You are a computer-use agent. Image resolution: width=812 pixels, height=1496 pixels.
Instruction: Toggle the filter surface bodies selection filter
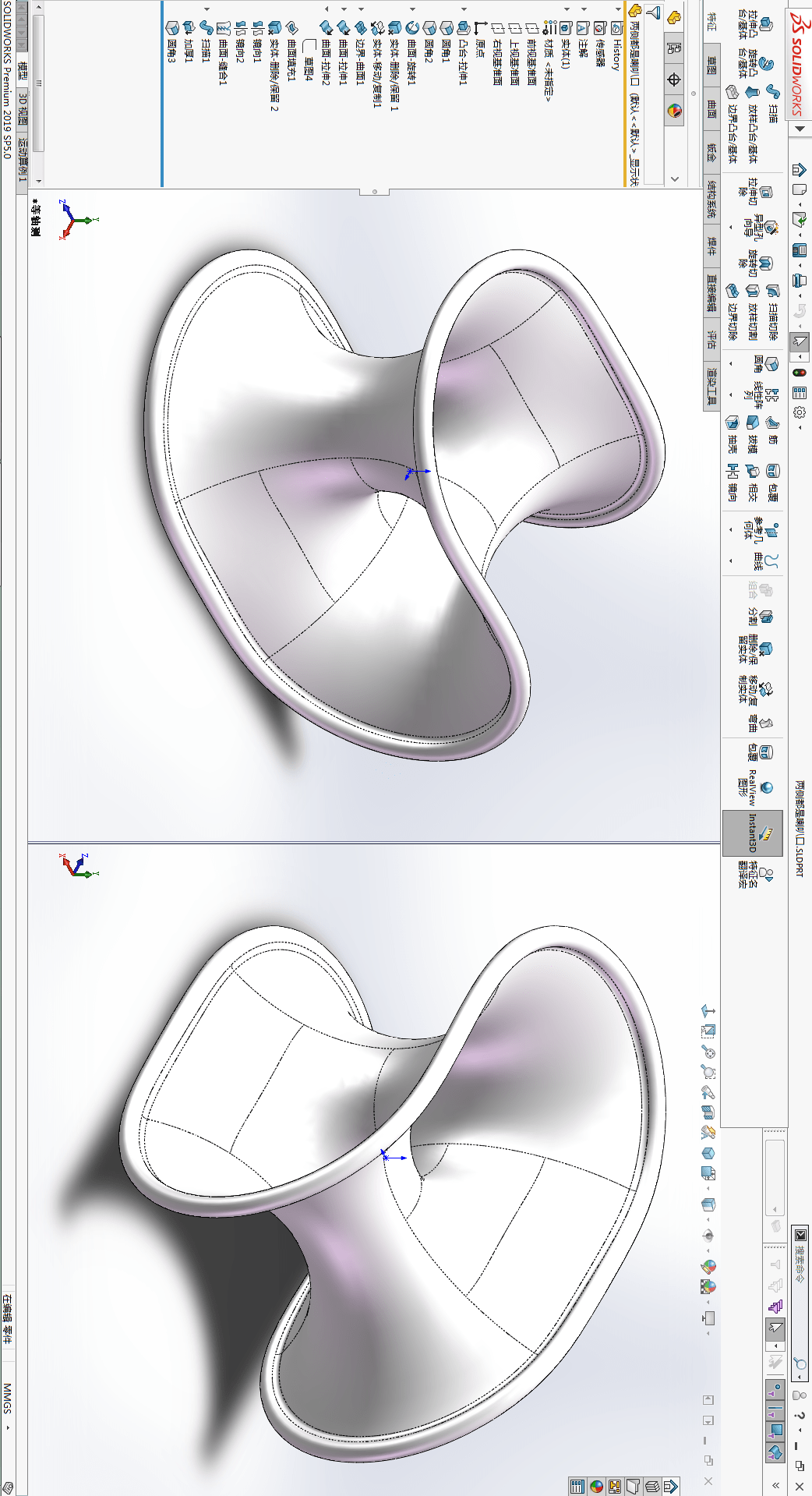775,1452
